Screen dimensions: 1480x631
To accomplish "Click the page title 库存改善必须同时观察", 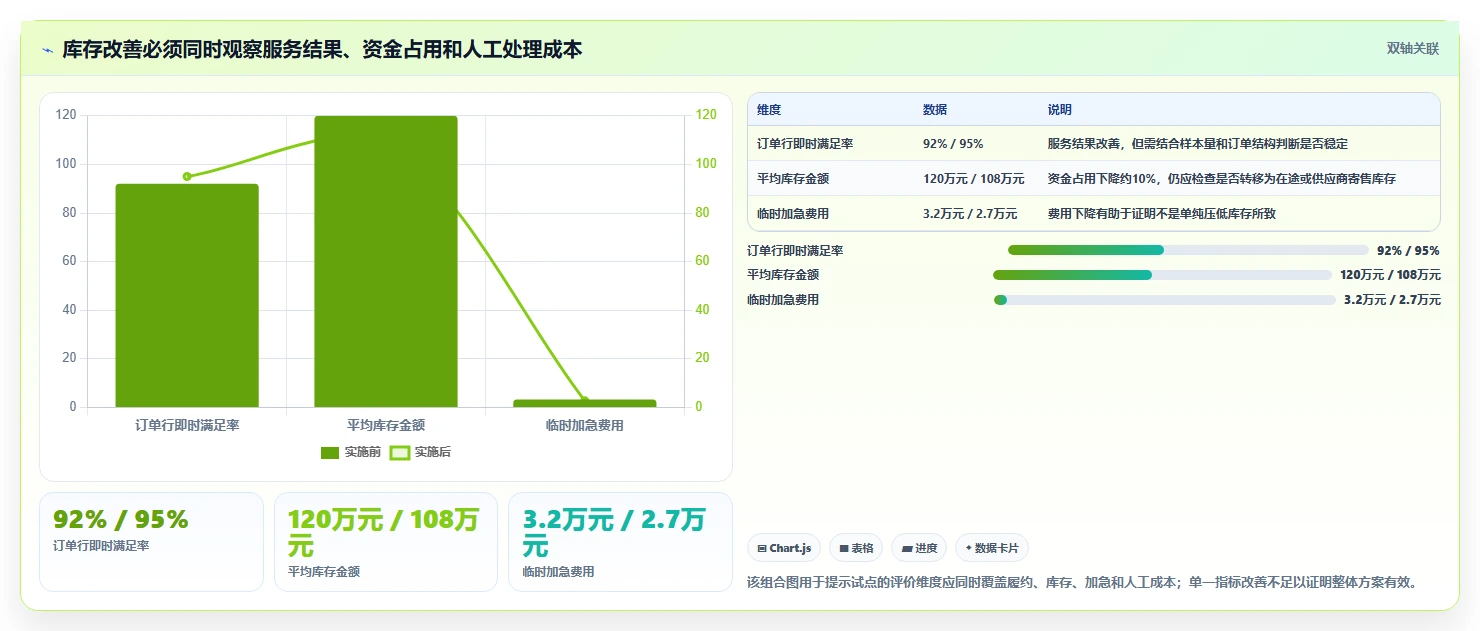I will (322, 50).
